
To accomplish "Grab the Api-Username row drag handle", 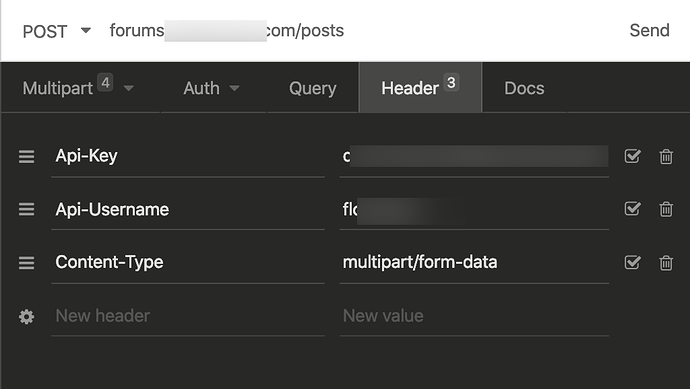I will point(26,209).
